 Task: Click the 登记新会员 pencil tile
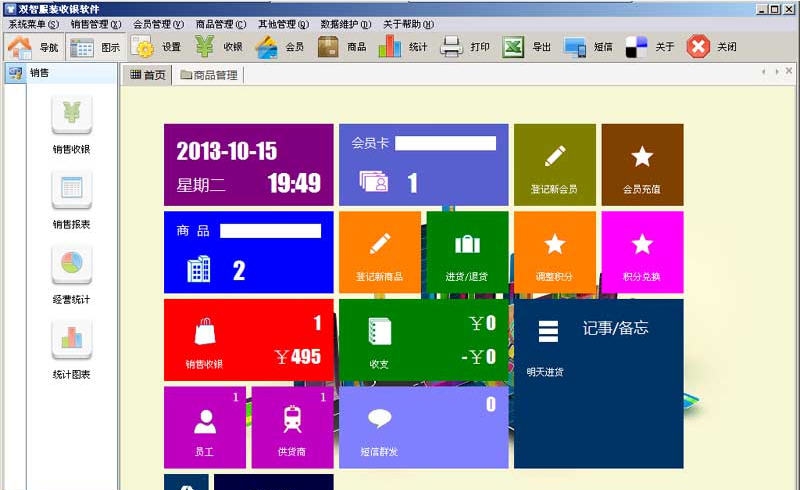pyautogui.click(x=555, y=164)
